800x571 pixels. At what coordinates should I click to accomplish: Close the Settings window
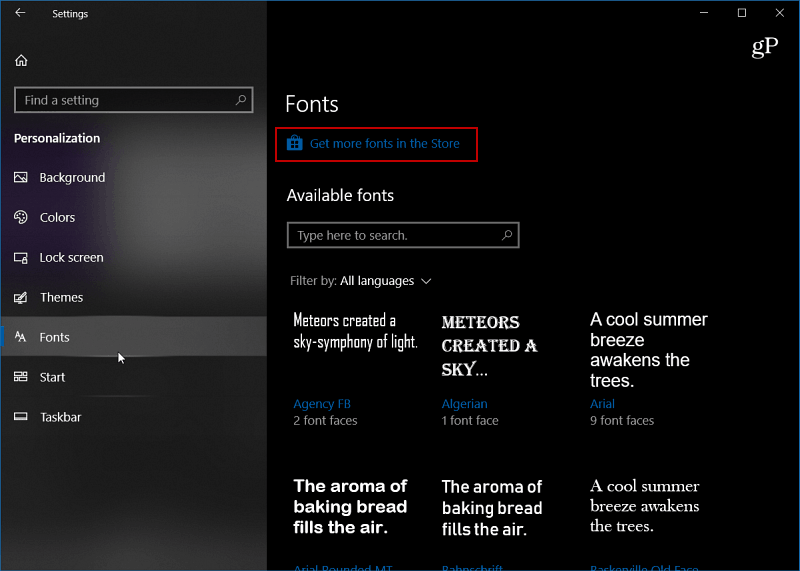point(780,13)
